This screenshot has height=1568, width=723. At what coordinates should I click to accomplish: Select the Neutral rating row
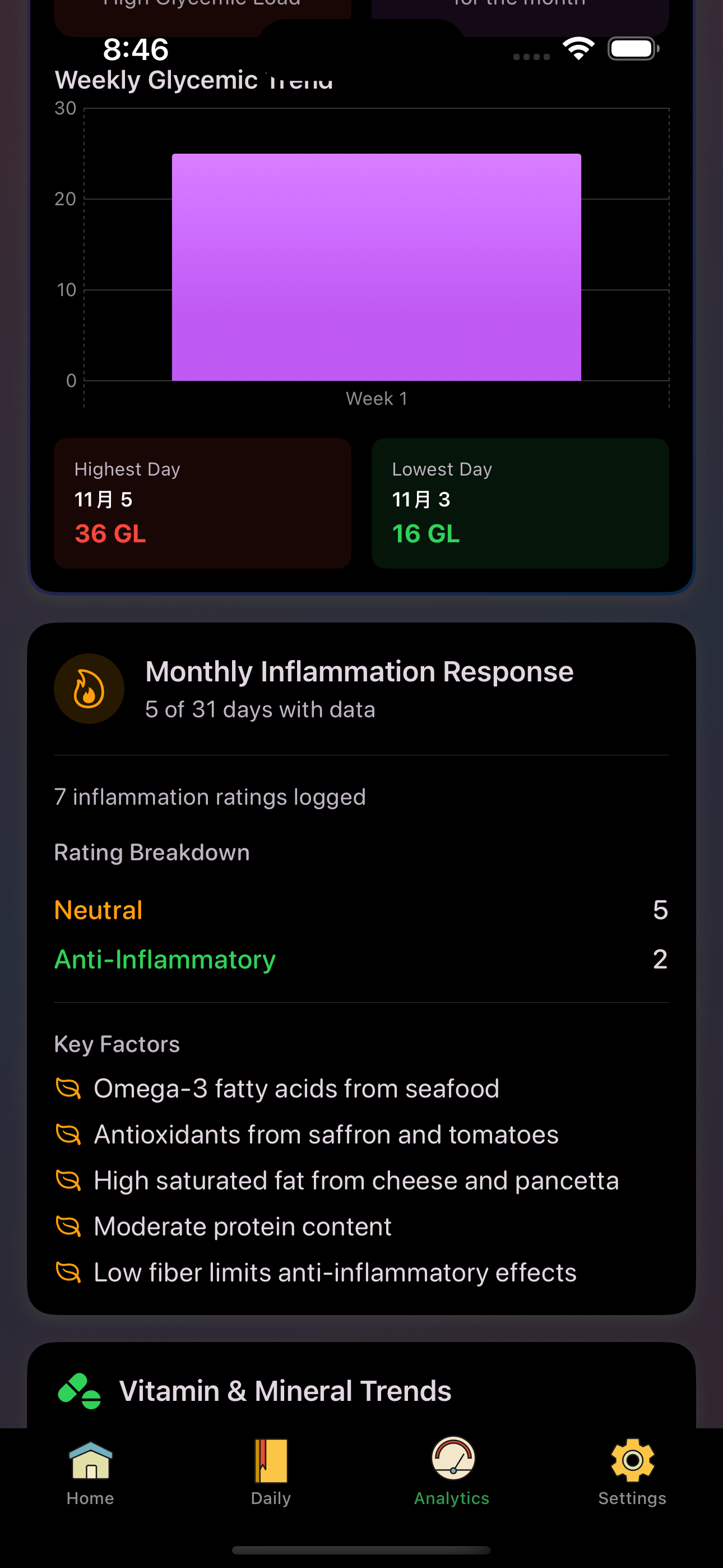[x=361, y=910]
